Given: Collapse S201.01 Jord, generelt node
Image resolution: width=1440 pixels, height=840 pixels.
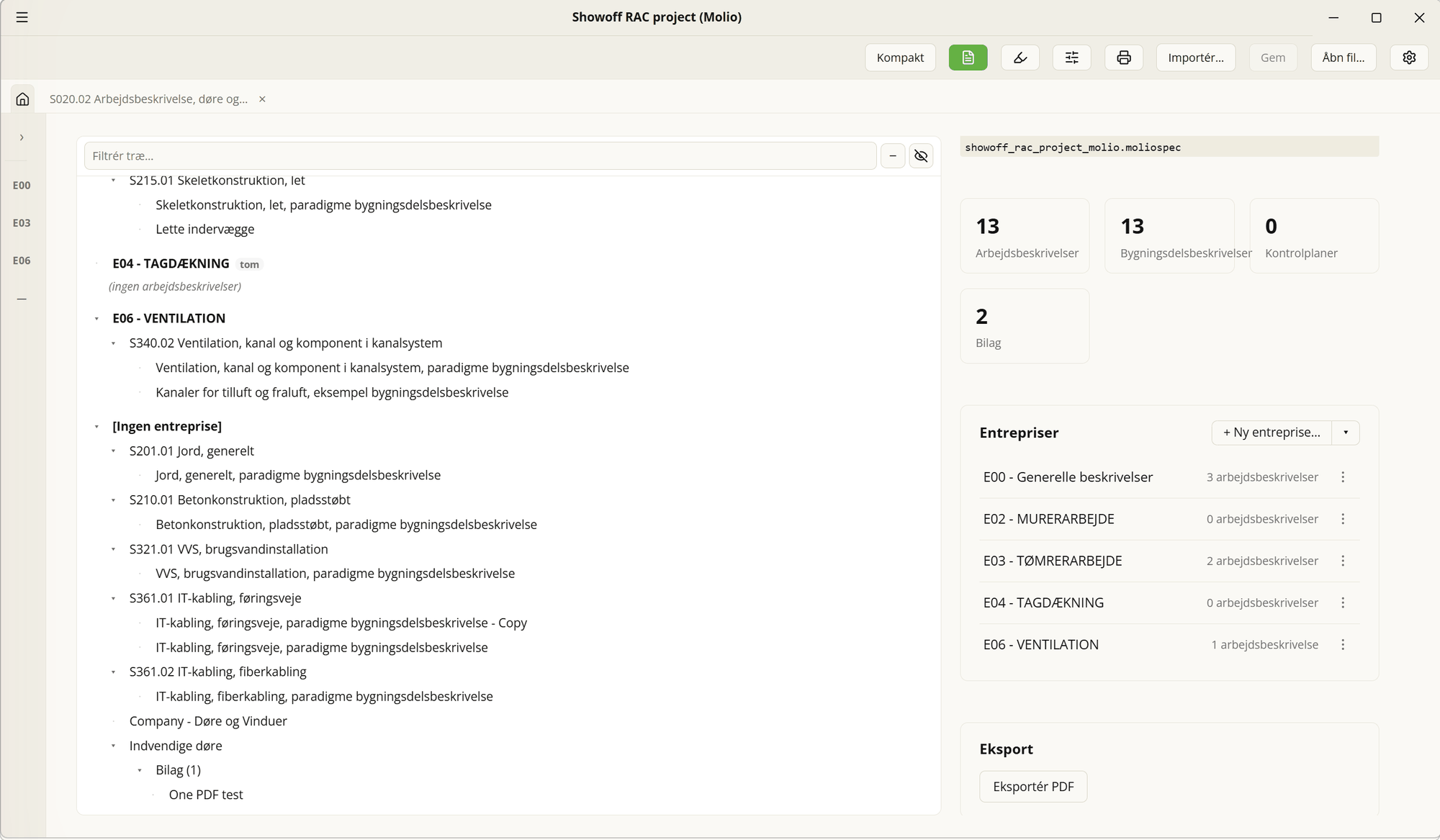Looking at the screenshot, I should [x=113, y=451].
